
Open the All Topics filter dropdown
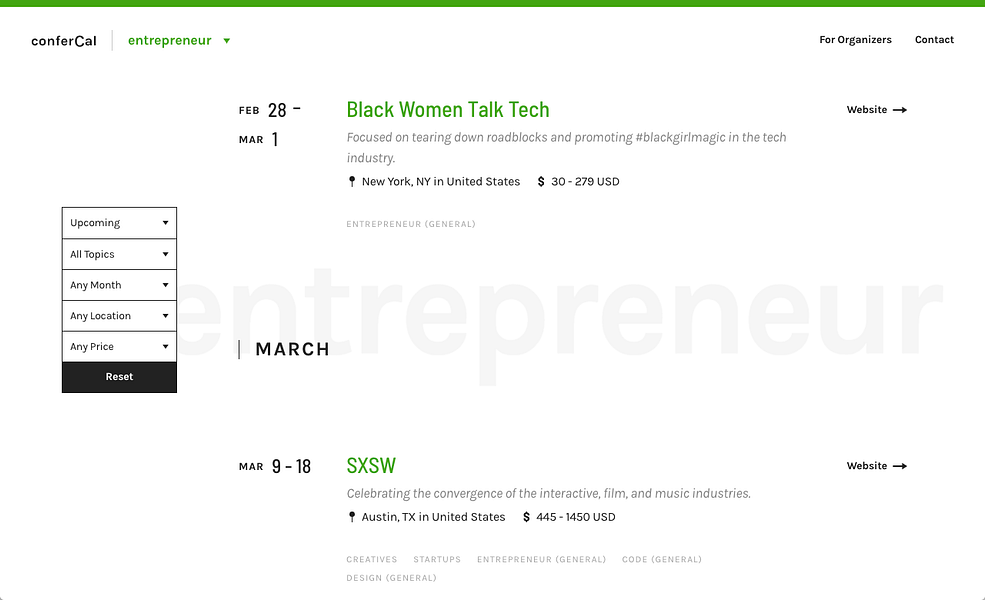coord(119,254)
